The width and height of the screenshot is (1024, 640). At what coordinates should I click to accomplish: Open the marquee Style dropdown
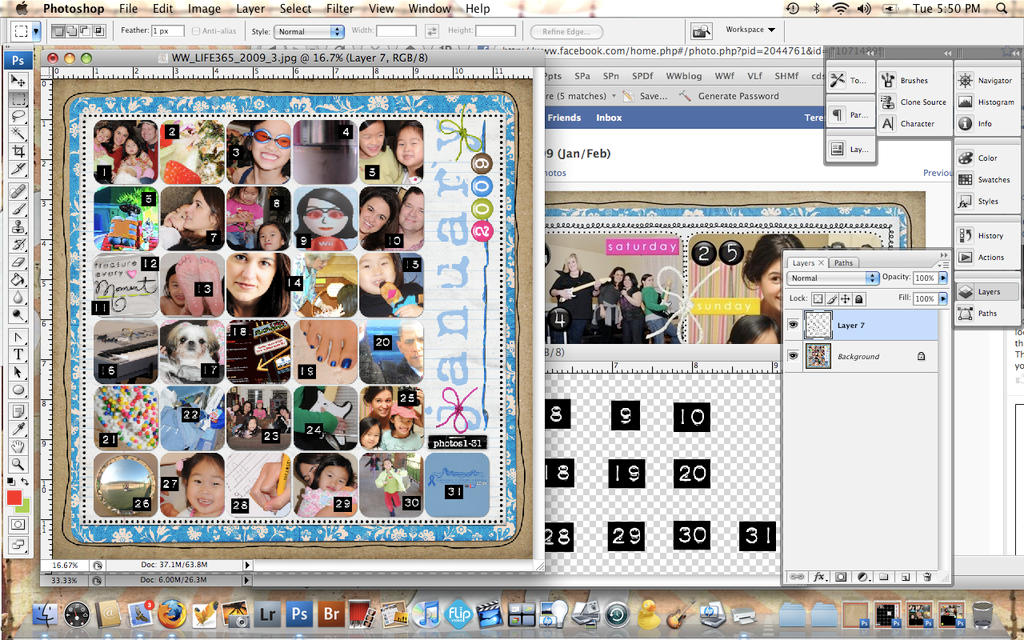pyautogui.click(x=309, y=31)
